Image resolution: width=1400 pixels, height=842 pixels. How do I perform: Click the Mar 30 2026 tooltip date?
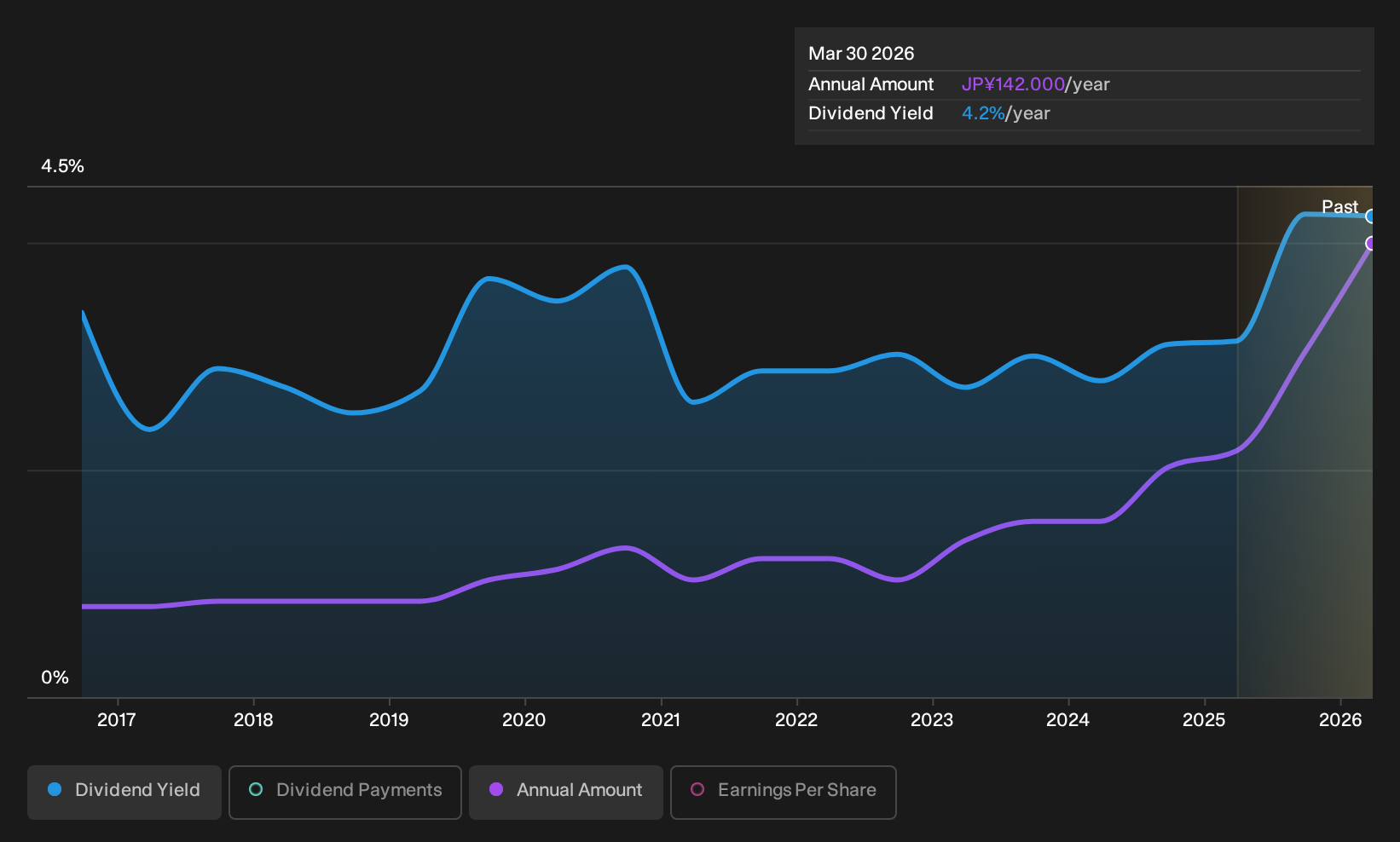coord(861,54)
